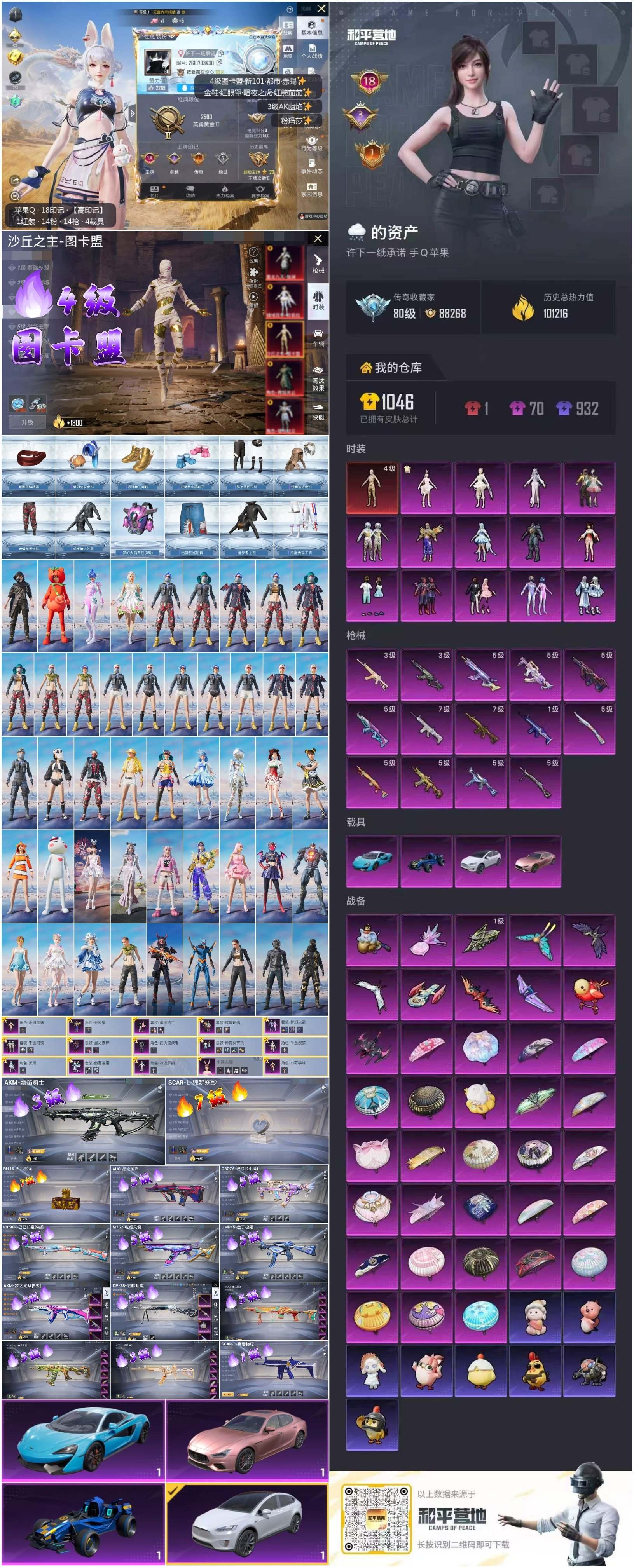This screenshot has height=1568, width=634.
Task: Tap the share icon beside the bunny character
Action: (x=15, y=180)
